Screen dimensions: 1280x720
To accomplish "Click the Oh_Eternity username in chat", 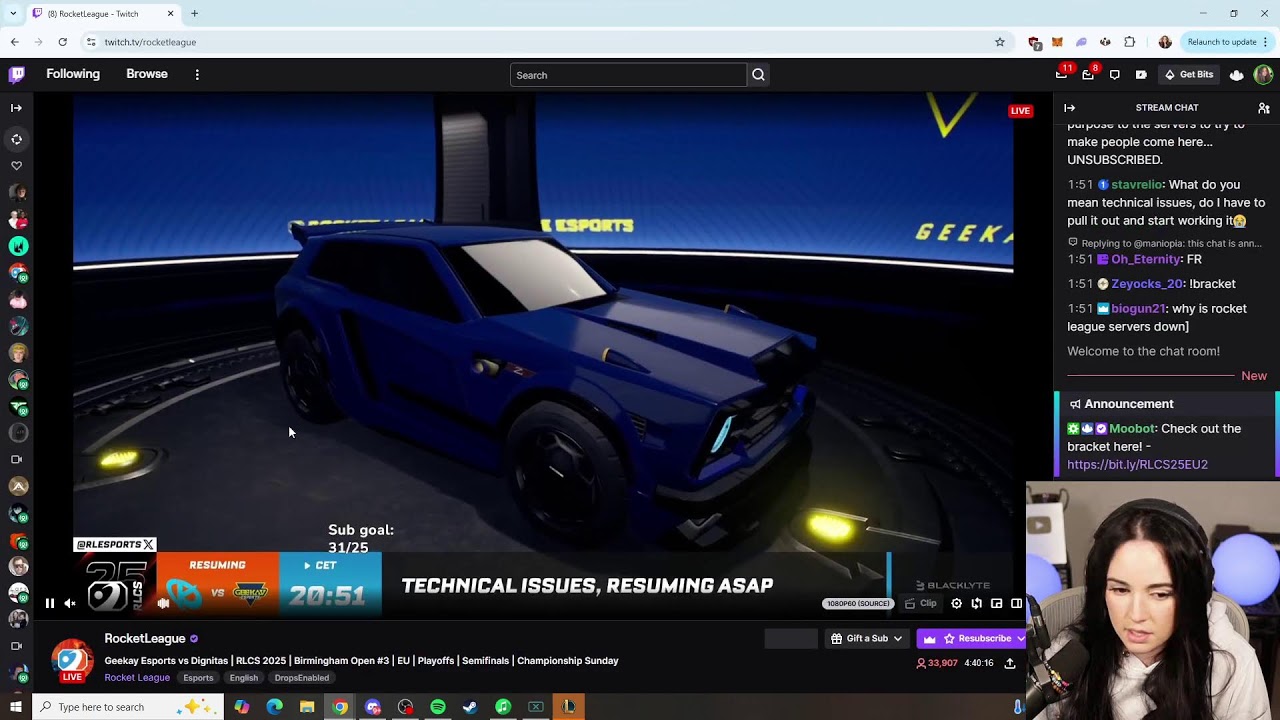I will click(x=1145, y=260).
